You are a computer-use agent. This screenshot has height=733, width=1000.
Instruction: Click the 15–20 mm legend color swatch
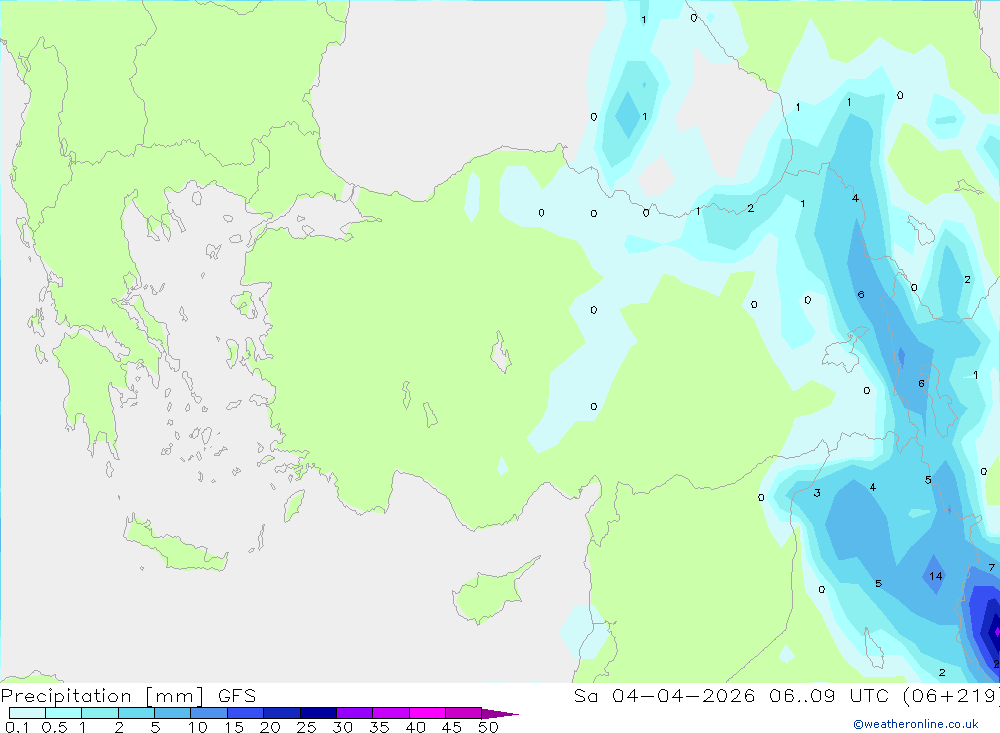pyautogui.click(x=246, y=713)
